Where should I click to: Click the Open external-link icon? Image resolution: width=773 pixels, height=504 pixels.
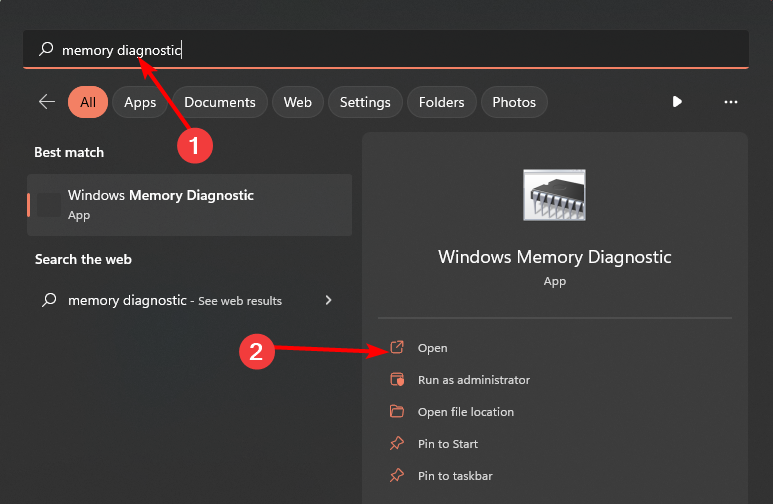(x=397, y=348)
